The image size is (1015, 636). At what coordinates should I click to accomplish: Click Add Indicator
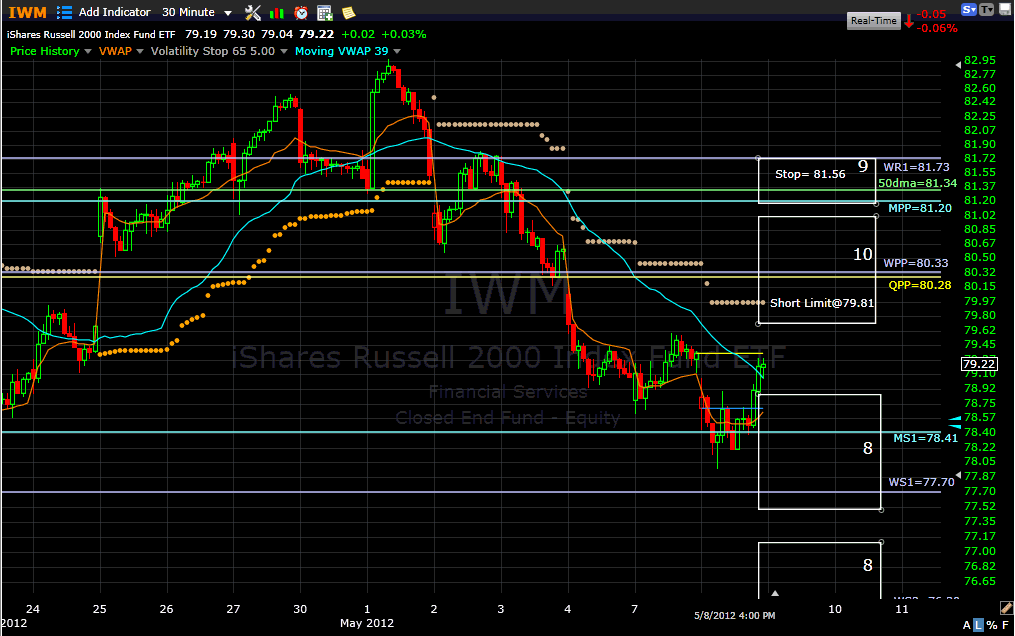pos(115,12)
